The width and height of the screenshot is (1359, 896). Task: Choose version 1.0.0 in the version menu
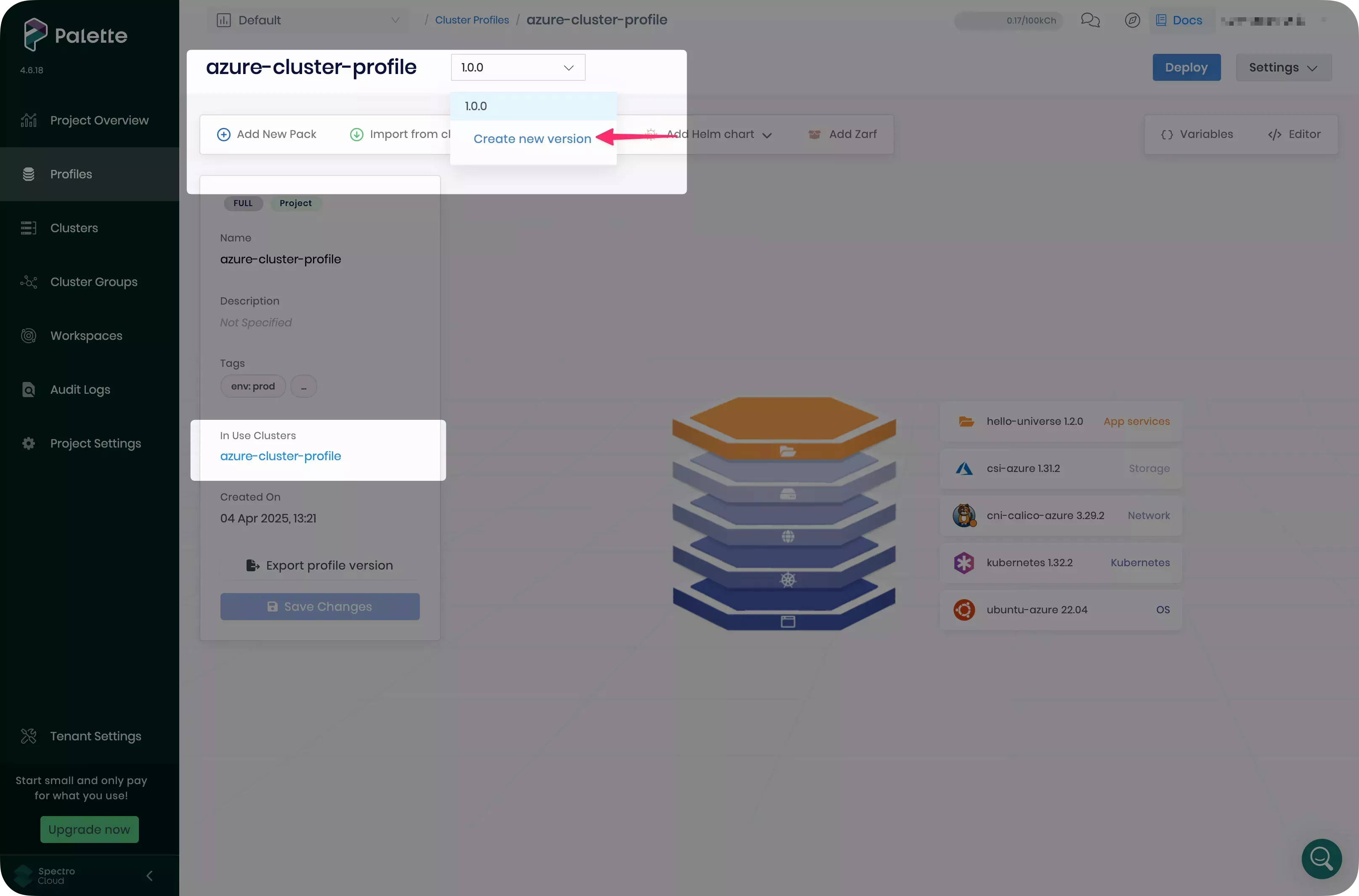coord(476,106)
